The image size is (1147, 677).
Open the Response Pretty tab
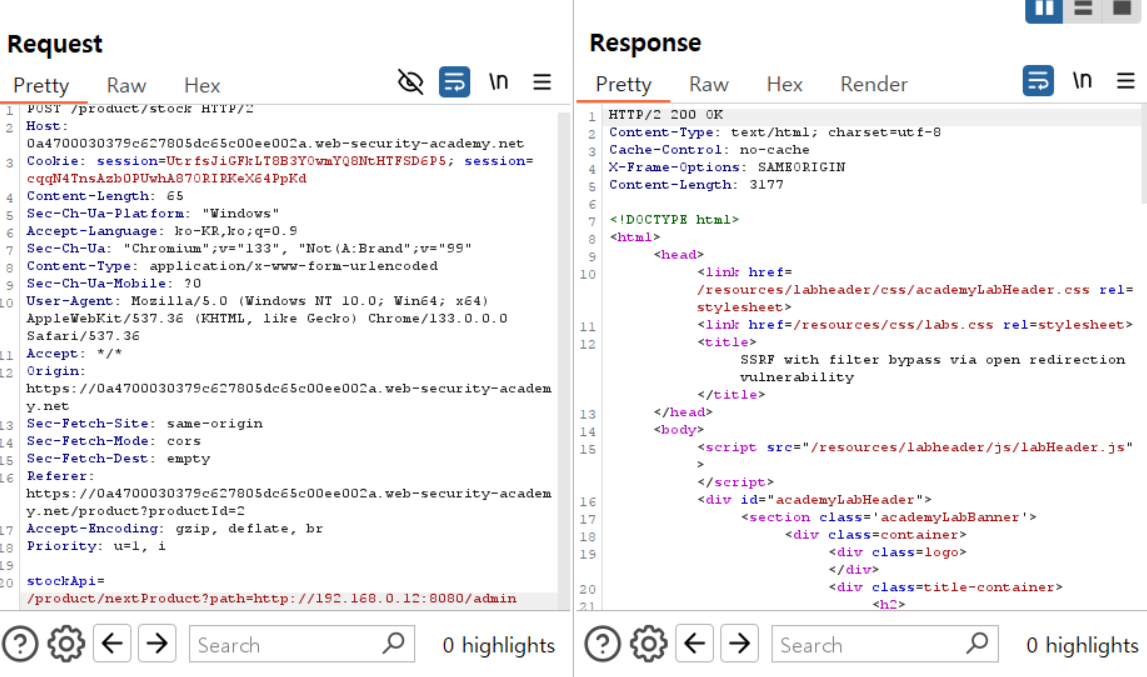click(623, 84)
